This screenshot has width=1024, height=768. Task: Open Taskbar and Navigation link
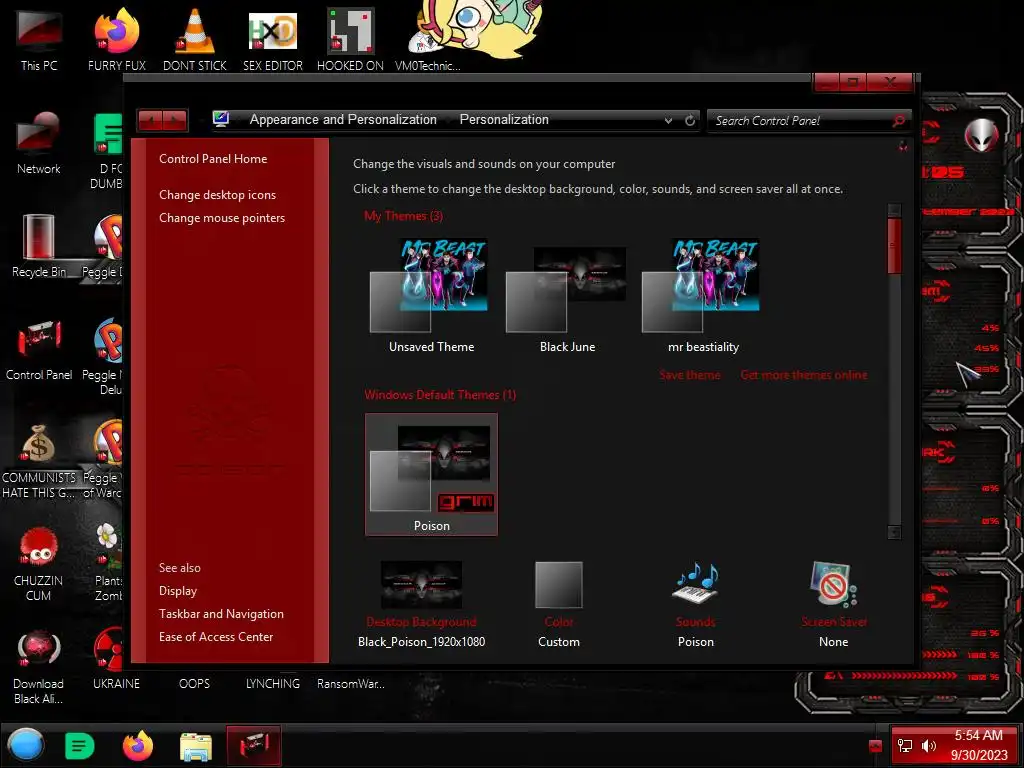(221, 614)
